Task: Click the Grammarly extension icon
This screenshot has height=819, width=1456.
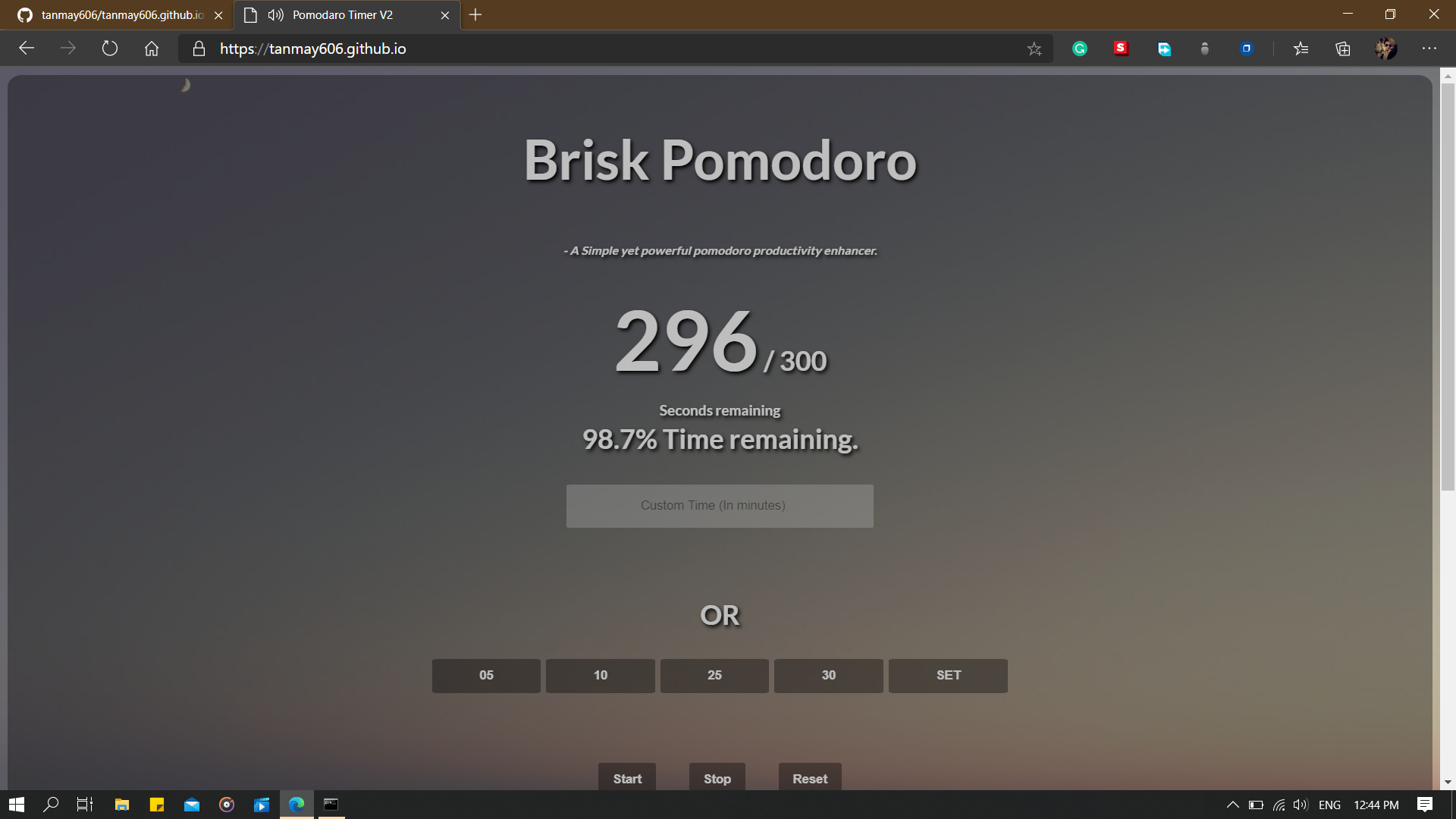Action: tap(1079, 49)
